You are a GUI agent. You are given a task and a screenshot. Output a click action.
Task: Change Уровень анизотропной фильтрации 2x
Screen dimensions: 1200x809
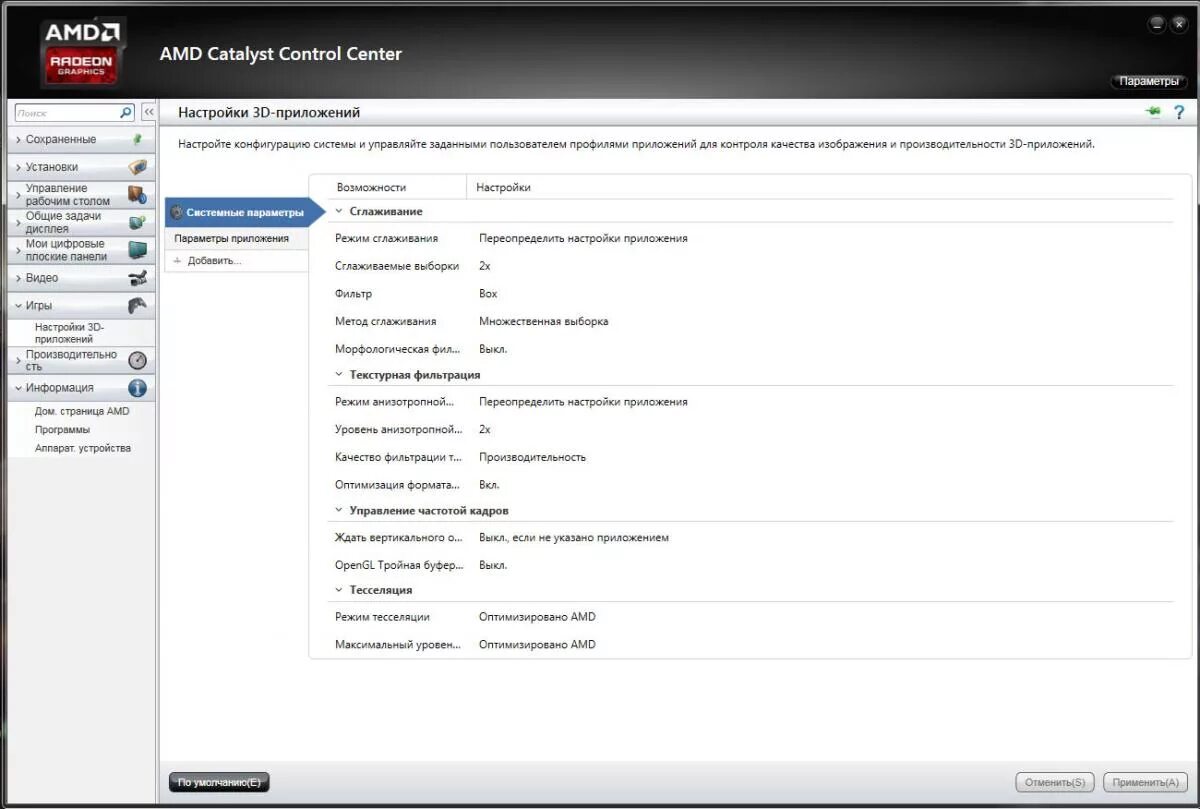[485, 429]
